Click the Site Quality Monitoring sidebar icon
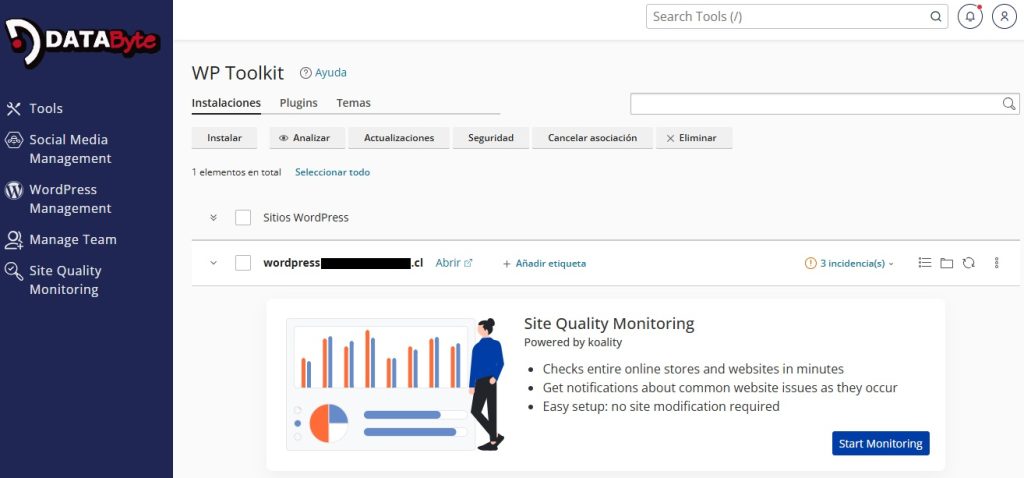 pos(14,271)
